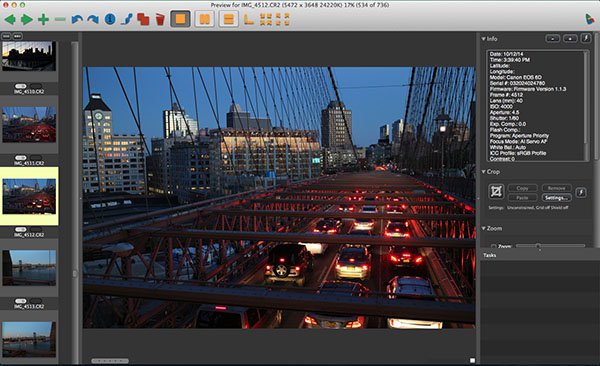This screenshot has height=366, width=600.
Task: Click the orange L-shaped layout icon
Action: pos(249,19)
